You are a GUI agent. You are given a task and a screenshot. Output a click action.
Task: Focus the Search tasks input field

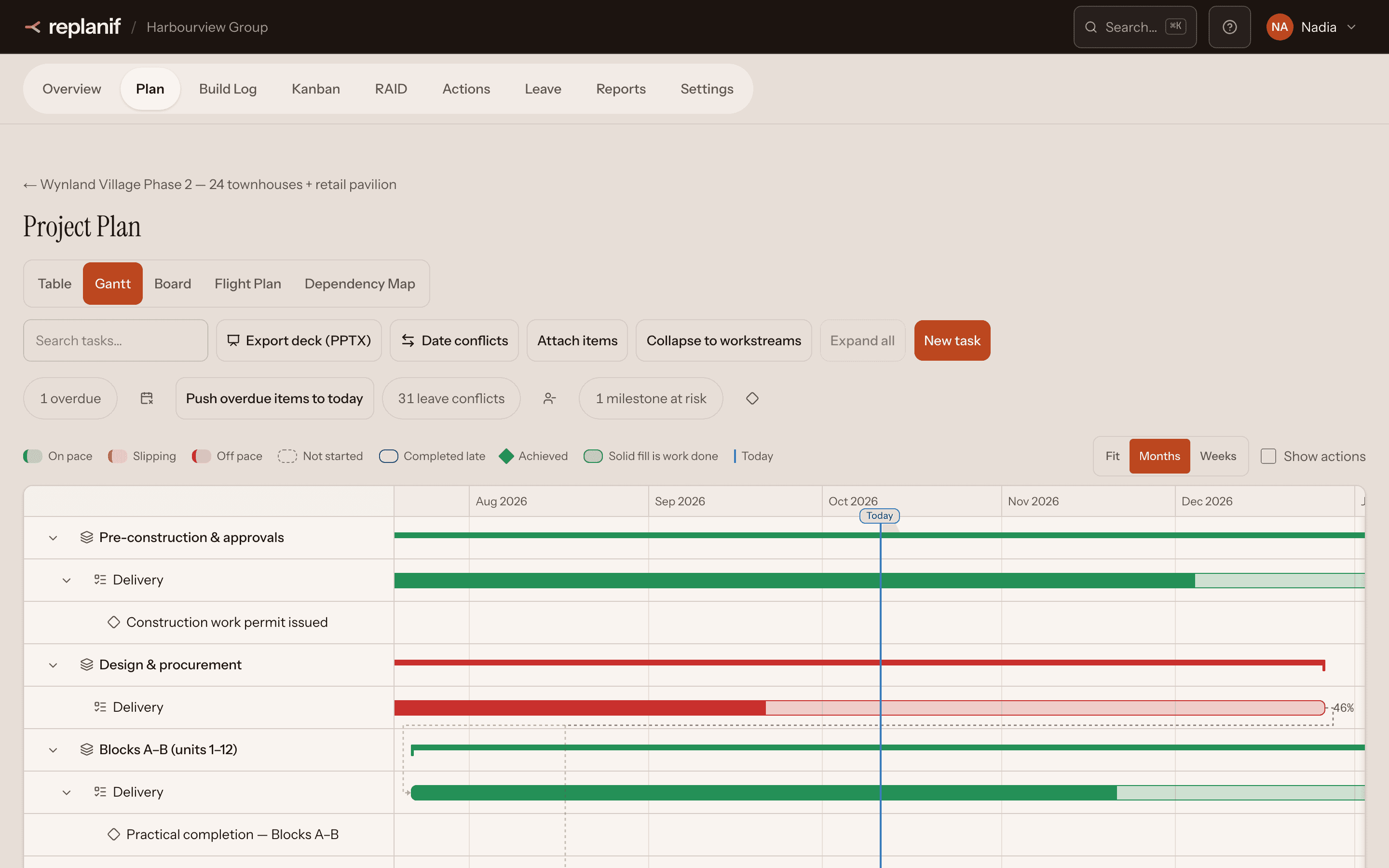pyautogui.click(x=115, y=340)
